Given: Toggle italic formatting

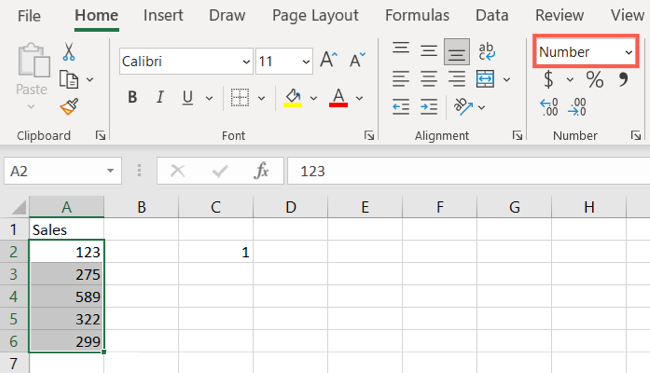Looking at the screenshot, I should click(x=160, y=97).
